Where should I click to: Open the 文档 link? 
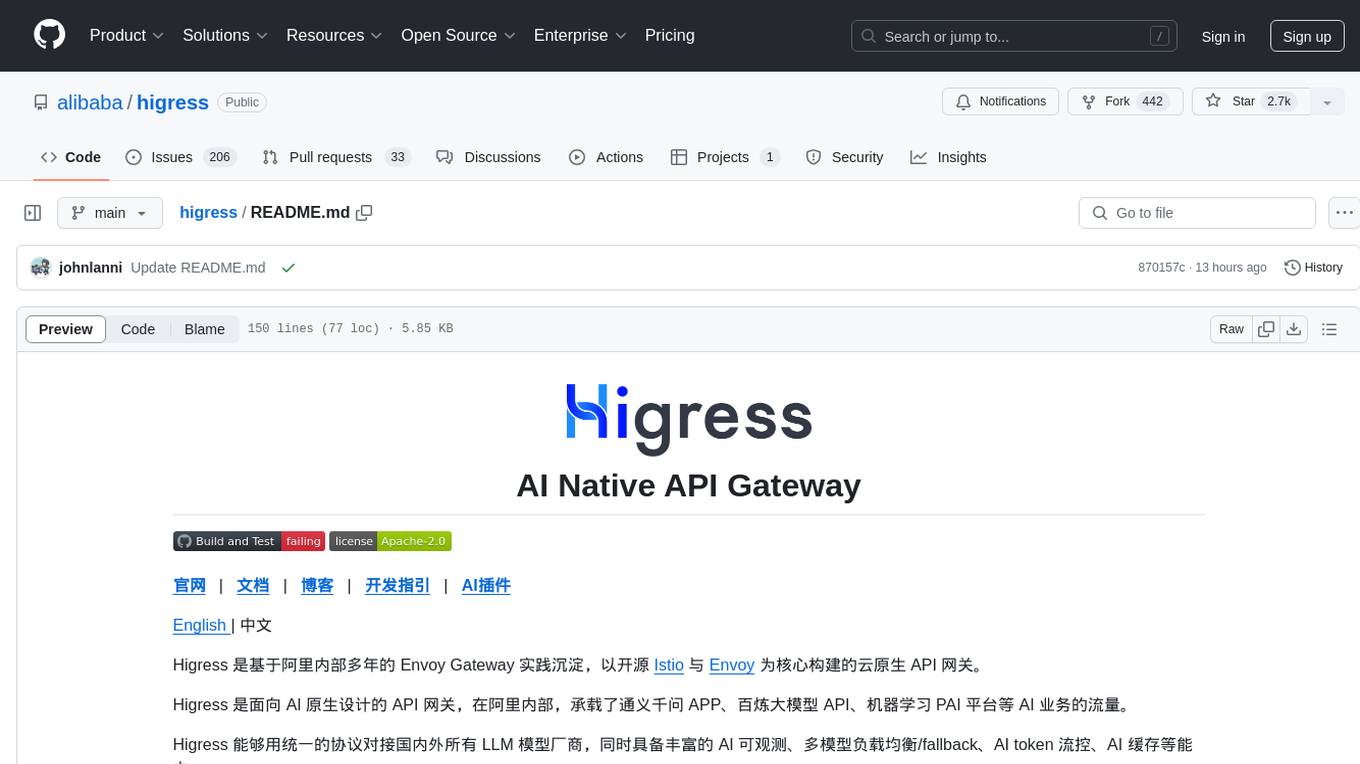tap(253, 586)
